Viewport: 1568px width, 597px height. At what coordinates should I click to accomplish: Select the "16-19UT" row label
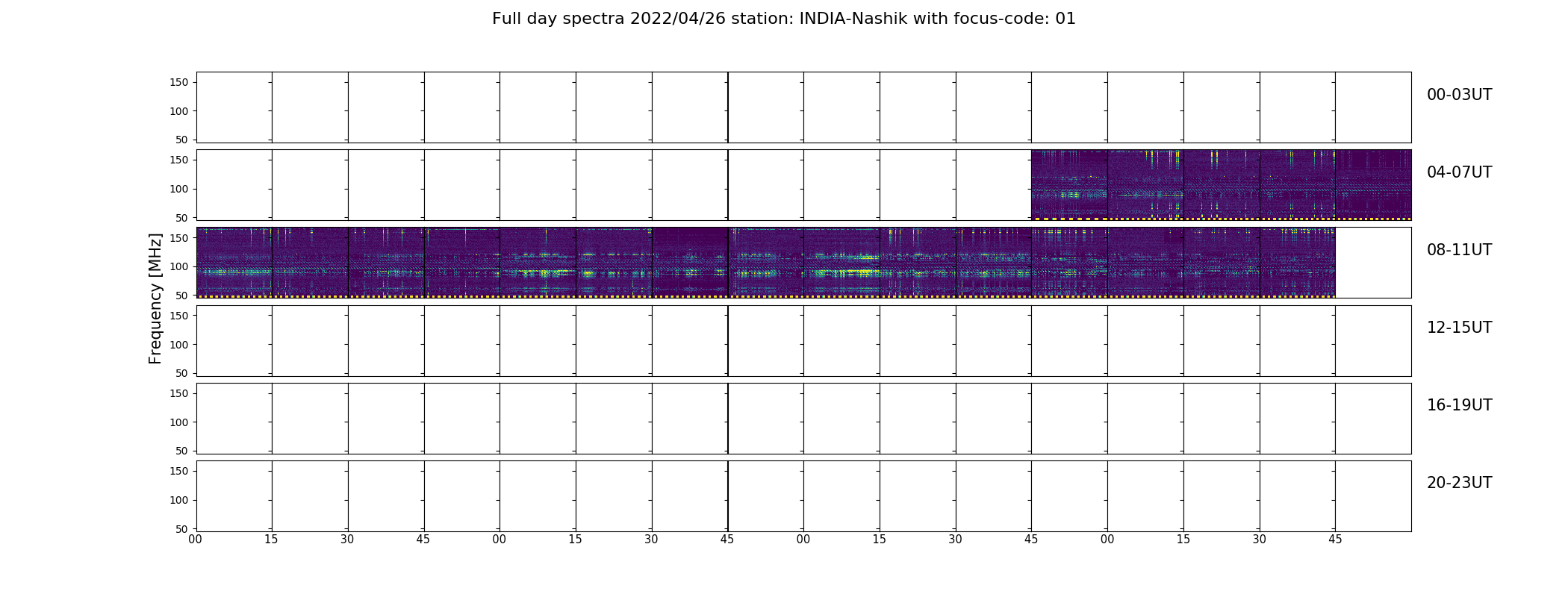point(1459,405)
